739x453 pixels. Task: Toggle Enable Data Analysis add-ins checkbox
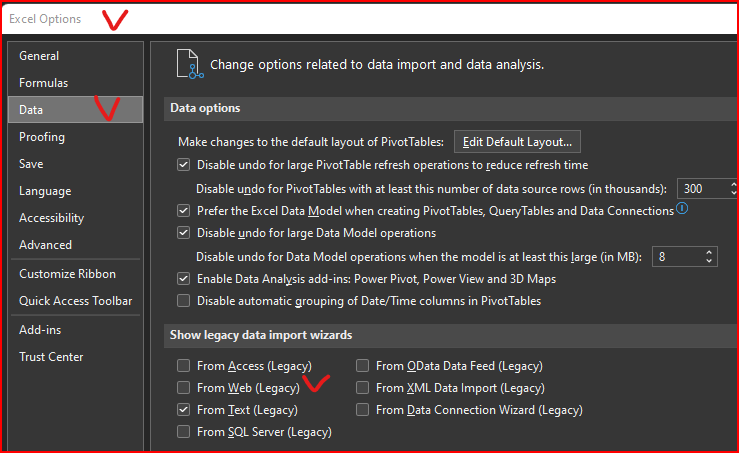pyautogui.click(x=183, y=279)
